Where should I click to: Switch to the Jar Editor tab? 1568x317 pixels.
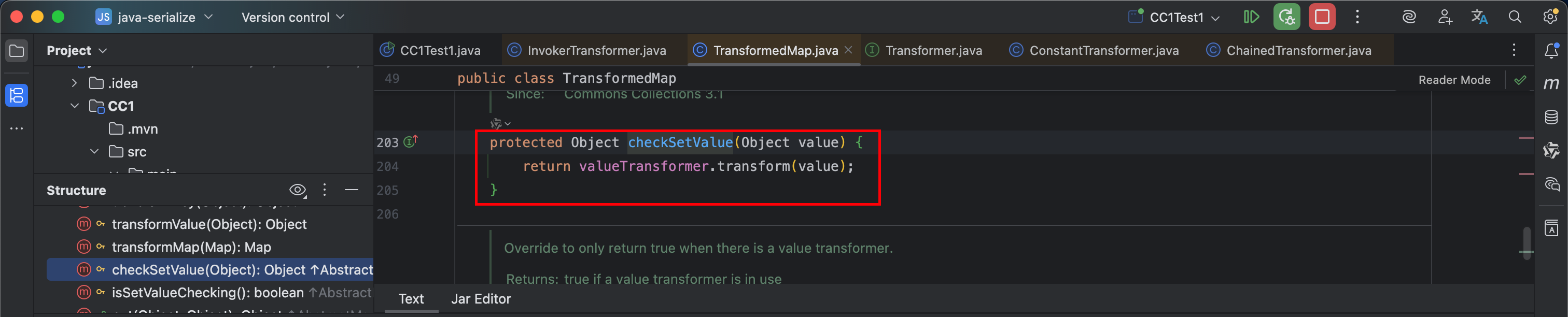coord(480,299)
